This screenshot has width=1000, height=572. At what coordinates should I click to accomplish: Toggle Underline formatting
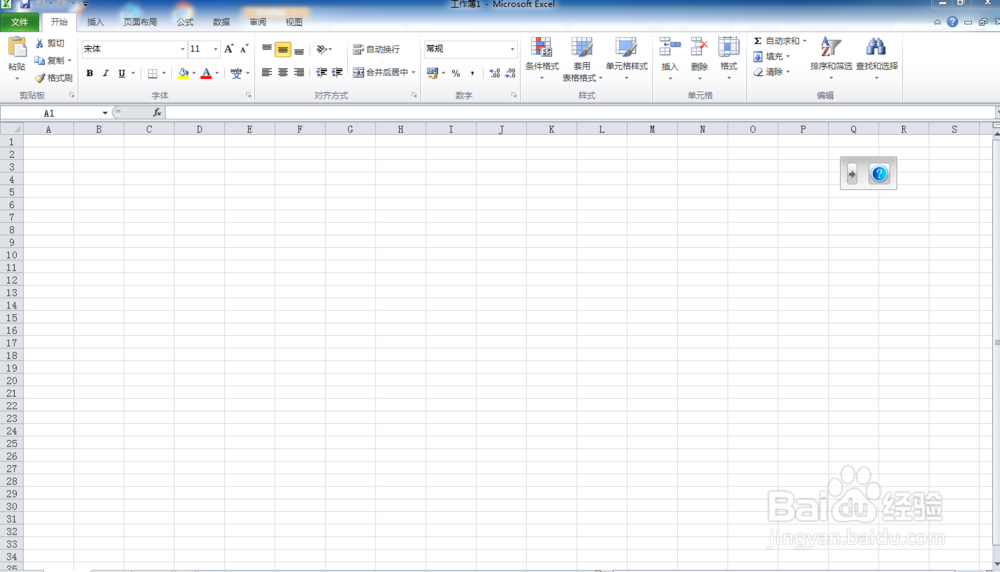click(121, 73)
